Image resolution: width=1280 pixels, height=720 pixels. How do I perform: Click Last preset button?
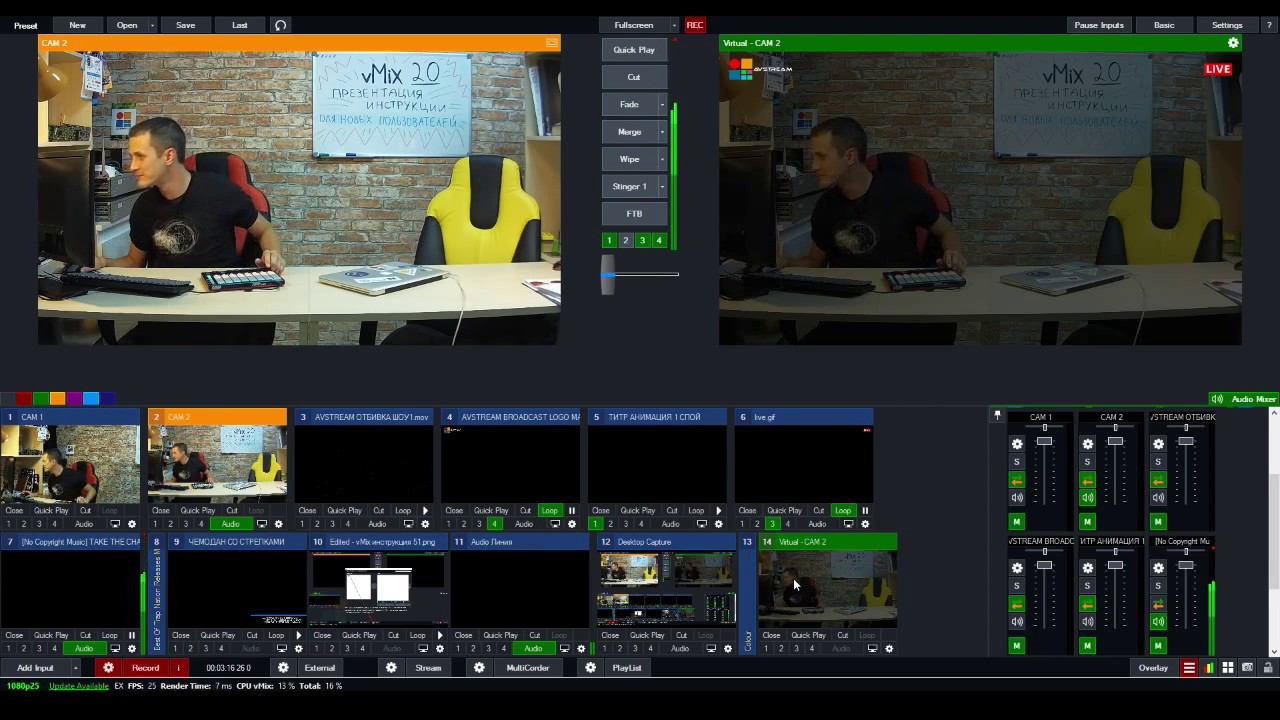[x=240, y=25]
